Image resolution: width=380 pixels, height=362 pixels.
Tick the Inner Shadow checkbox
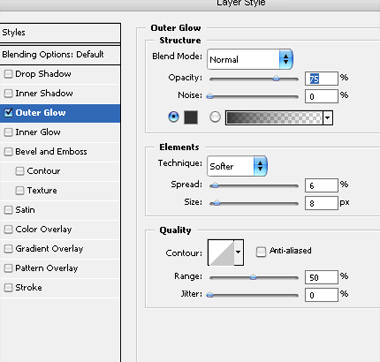tap(8, 93)
